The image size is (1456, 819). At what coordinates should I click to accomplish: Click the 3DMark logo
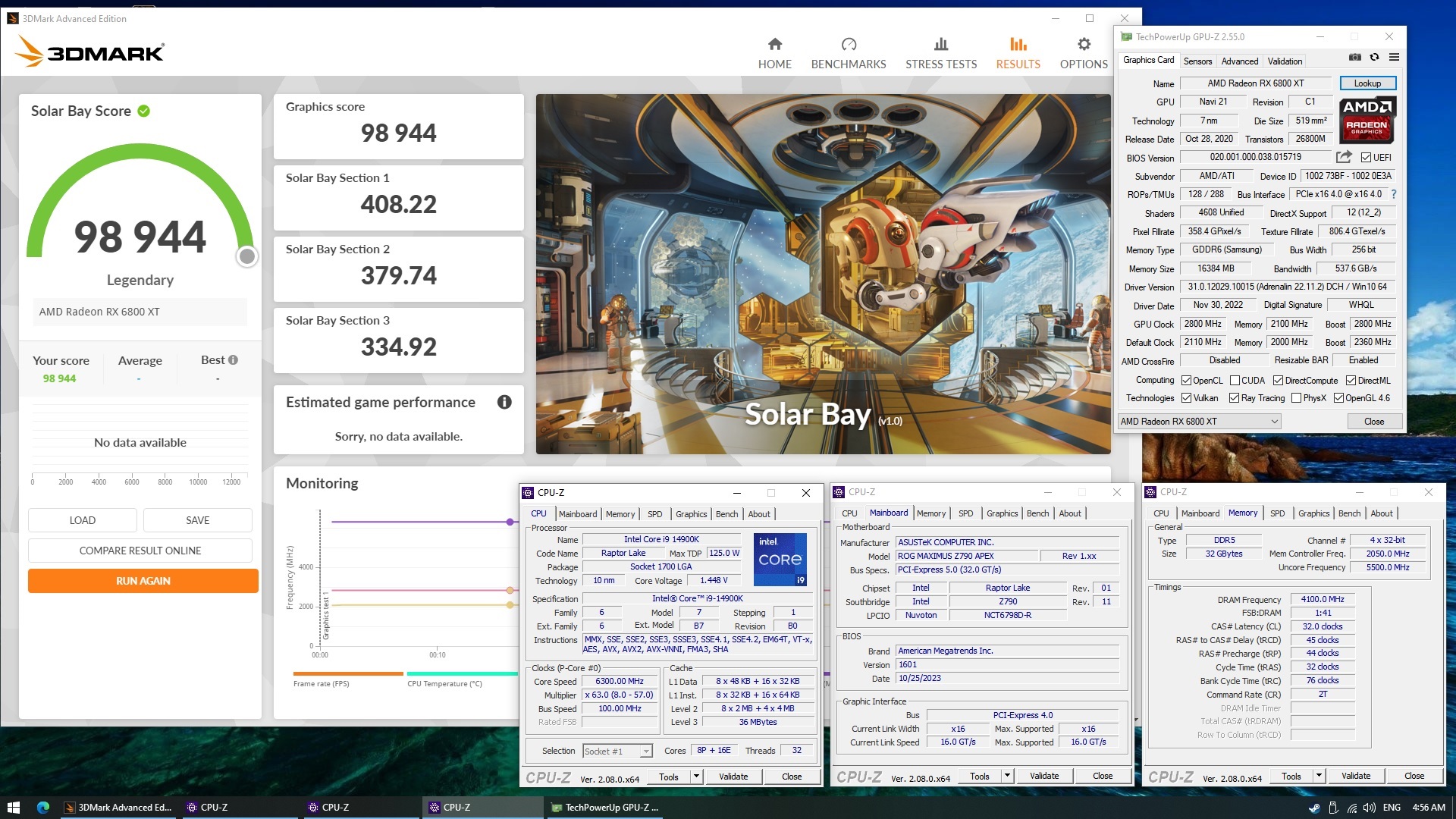[89, 52]
